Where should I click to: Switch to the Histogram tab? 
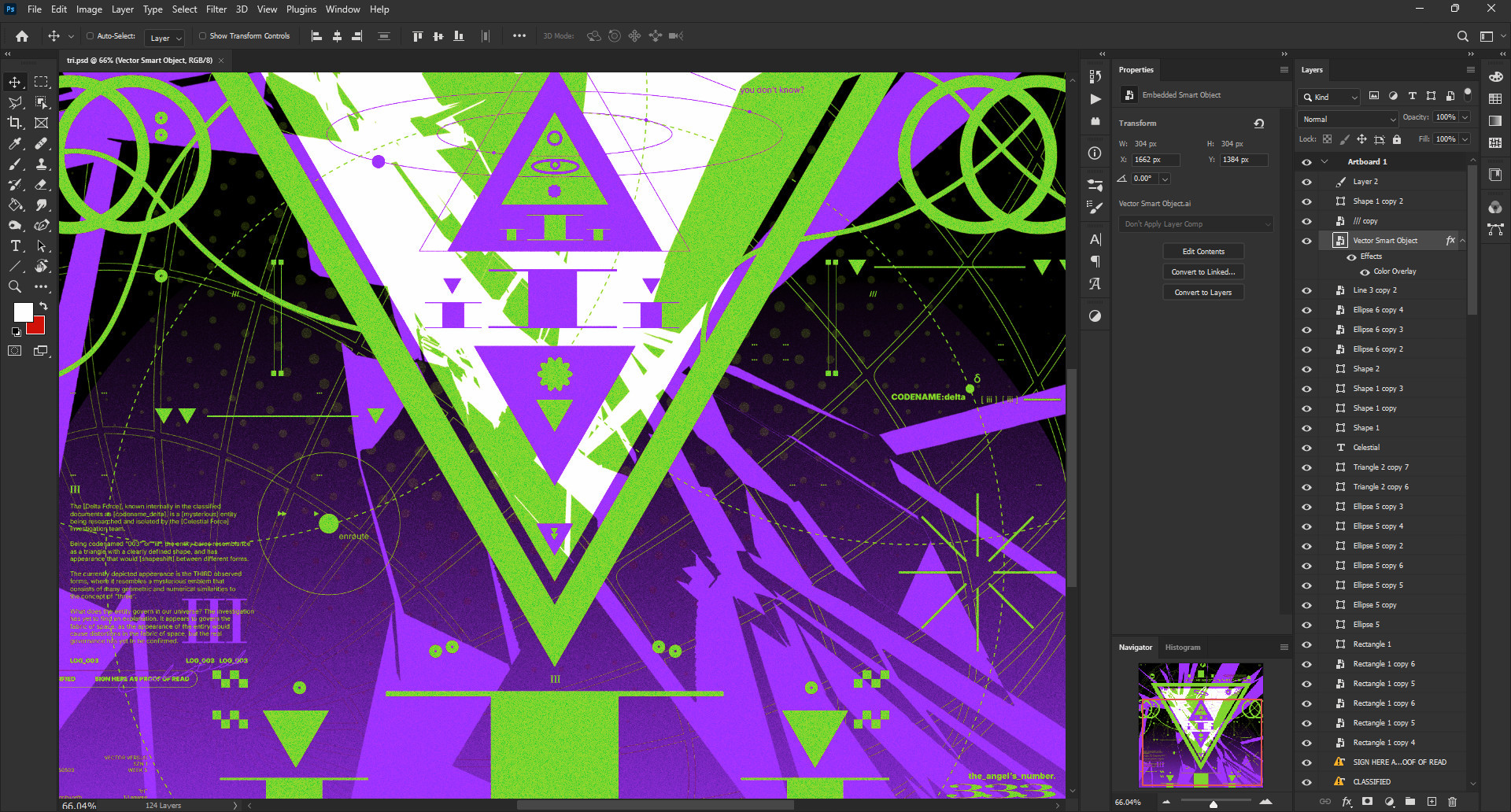pos(1183,648)
